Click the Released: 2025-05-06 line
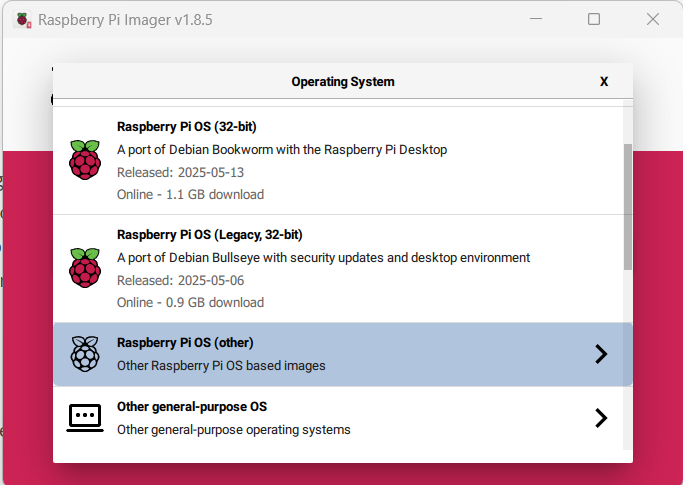 pyautogui.click(x=180, y=280)
